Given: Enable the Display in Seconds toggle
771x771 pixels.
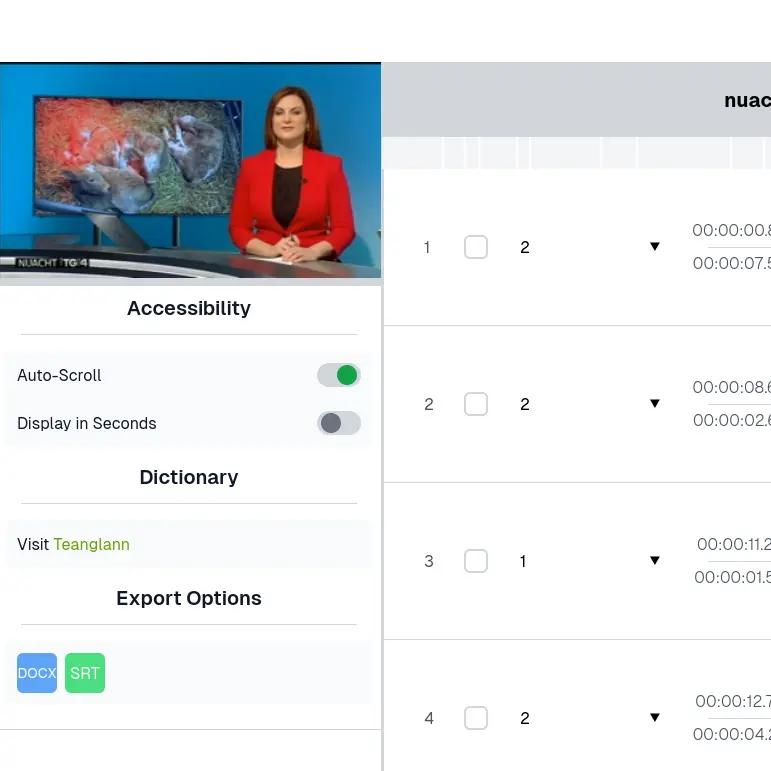Looking at the screenshot, I should [x=338, y=423].
